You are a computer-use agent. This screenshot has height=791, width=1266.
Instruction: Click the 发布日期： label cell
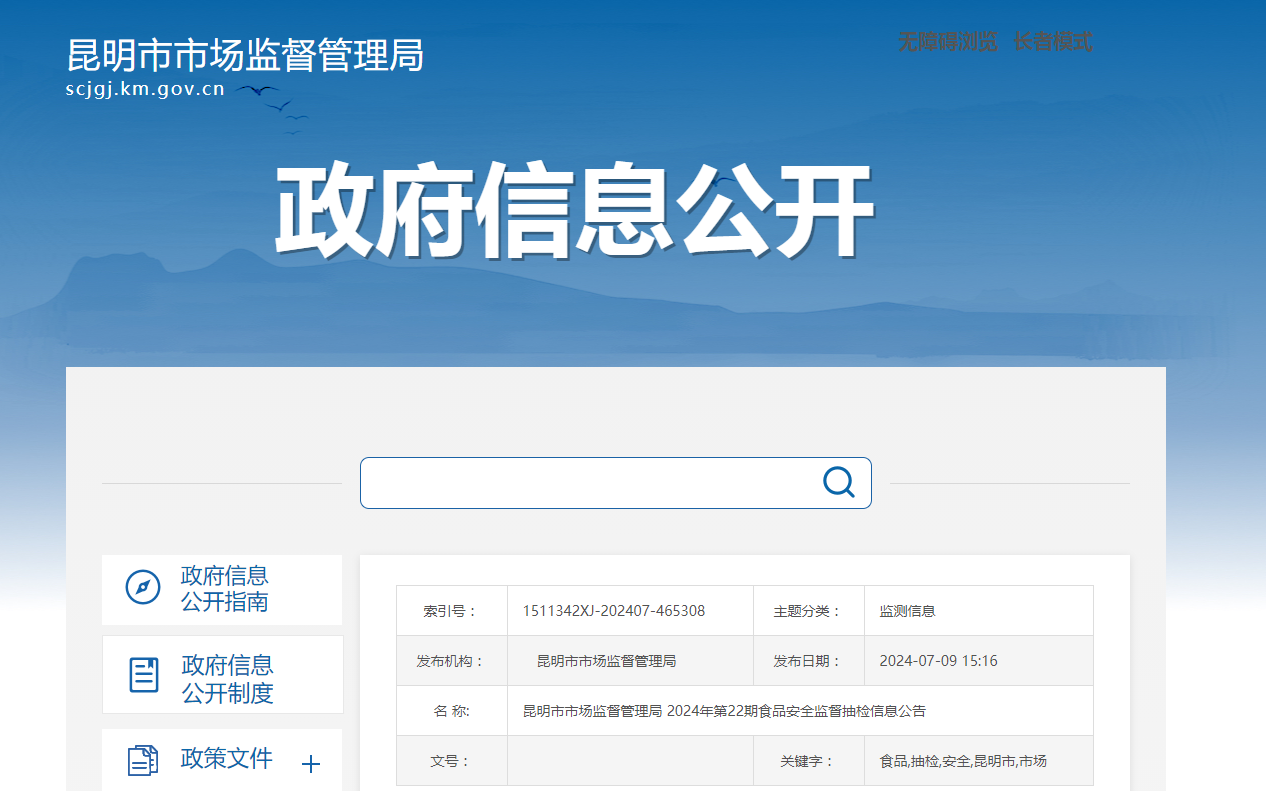tap(809, 661)
